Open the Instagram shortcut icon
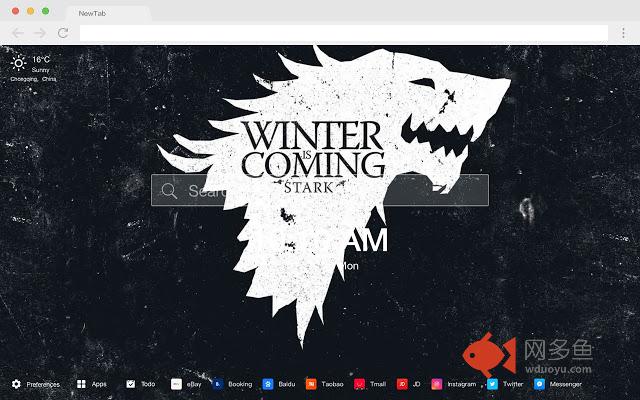 (x=437, y=384)
